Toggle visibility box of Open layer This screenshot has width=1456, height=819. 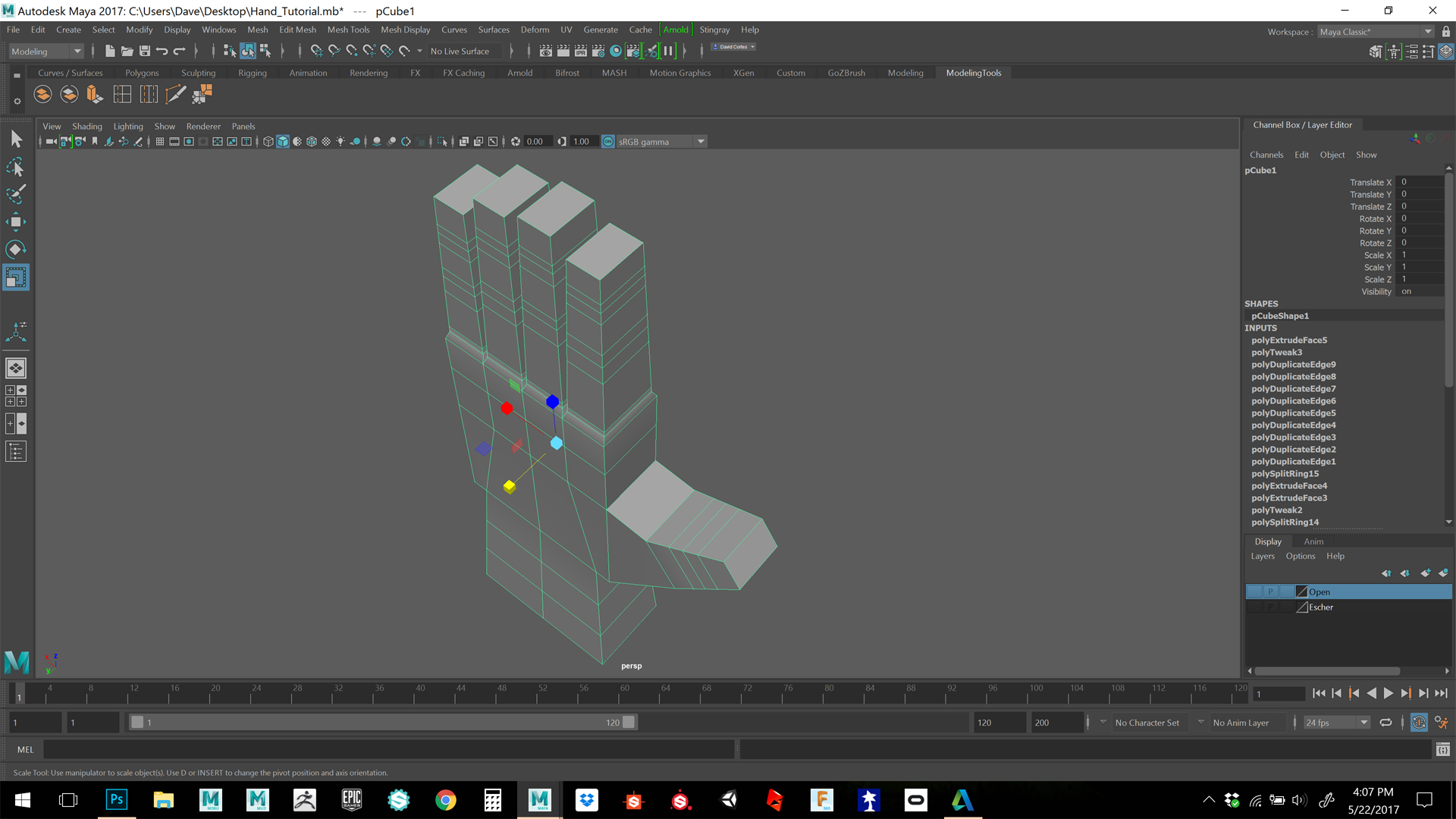(1254, 591)
